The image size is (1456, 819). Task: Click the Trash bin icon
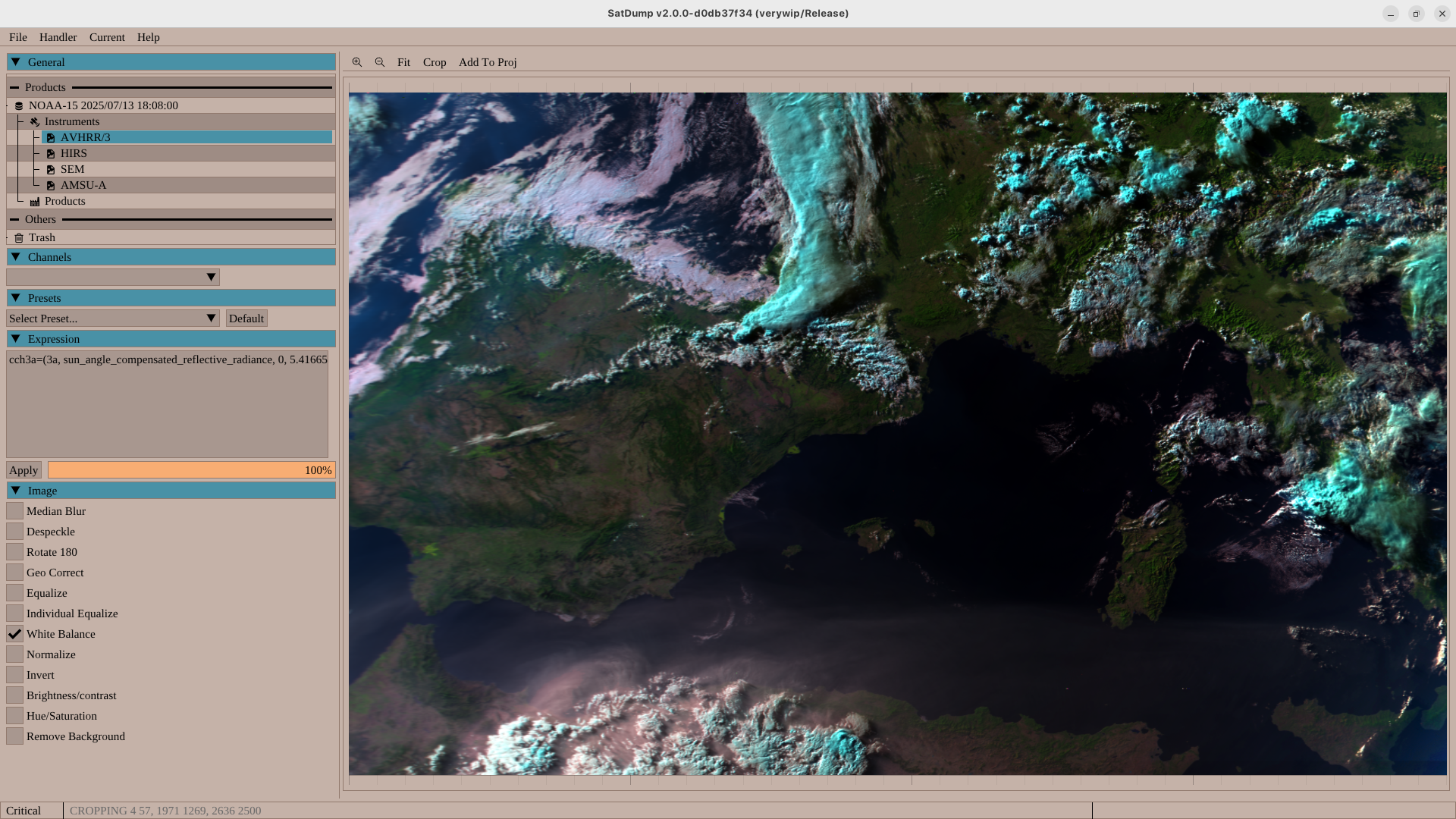coord(19,238)
